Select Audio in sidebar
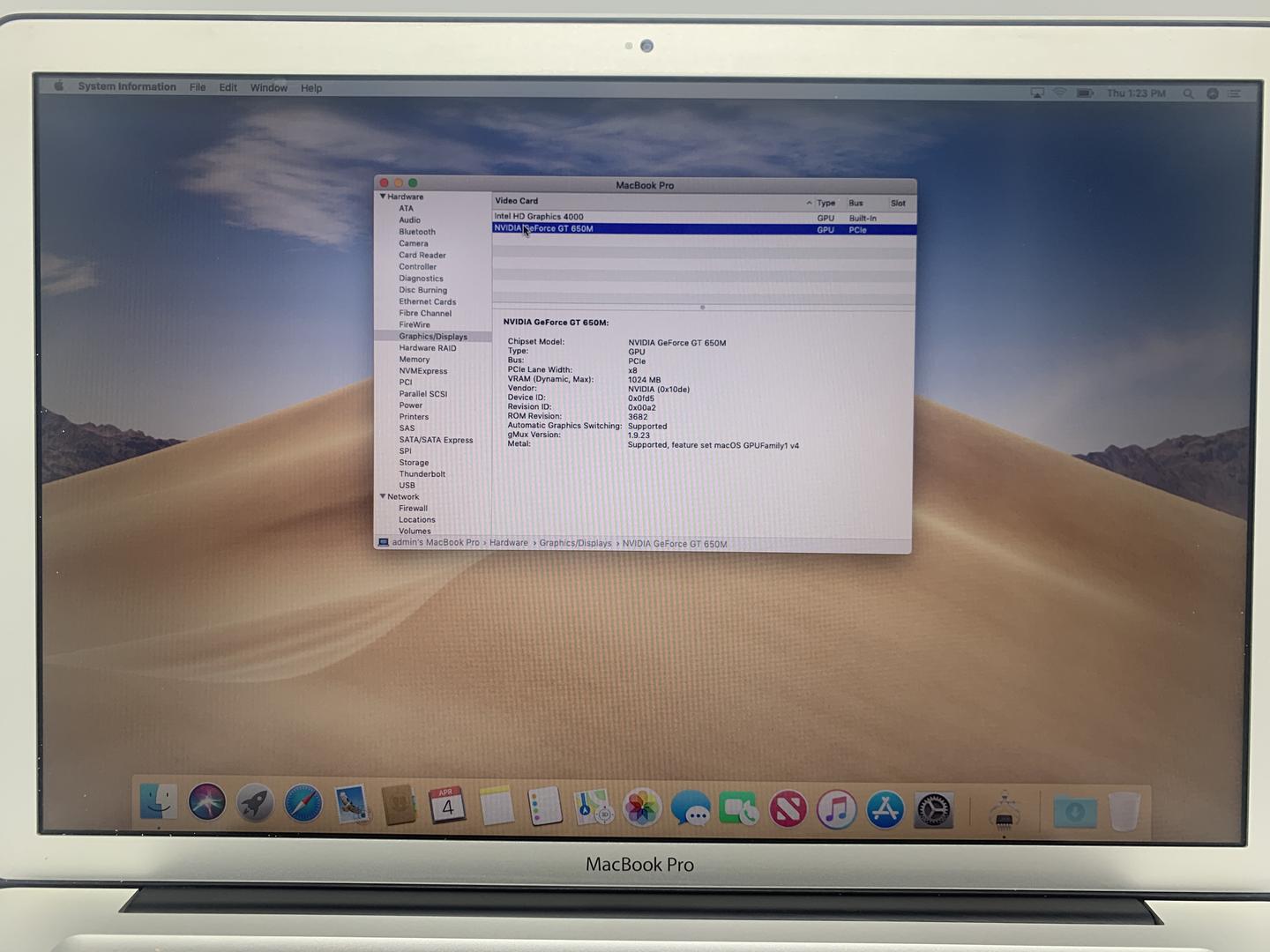 [409, 220]
